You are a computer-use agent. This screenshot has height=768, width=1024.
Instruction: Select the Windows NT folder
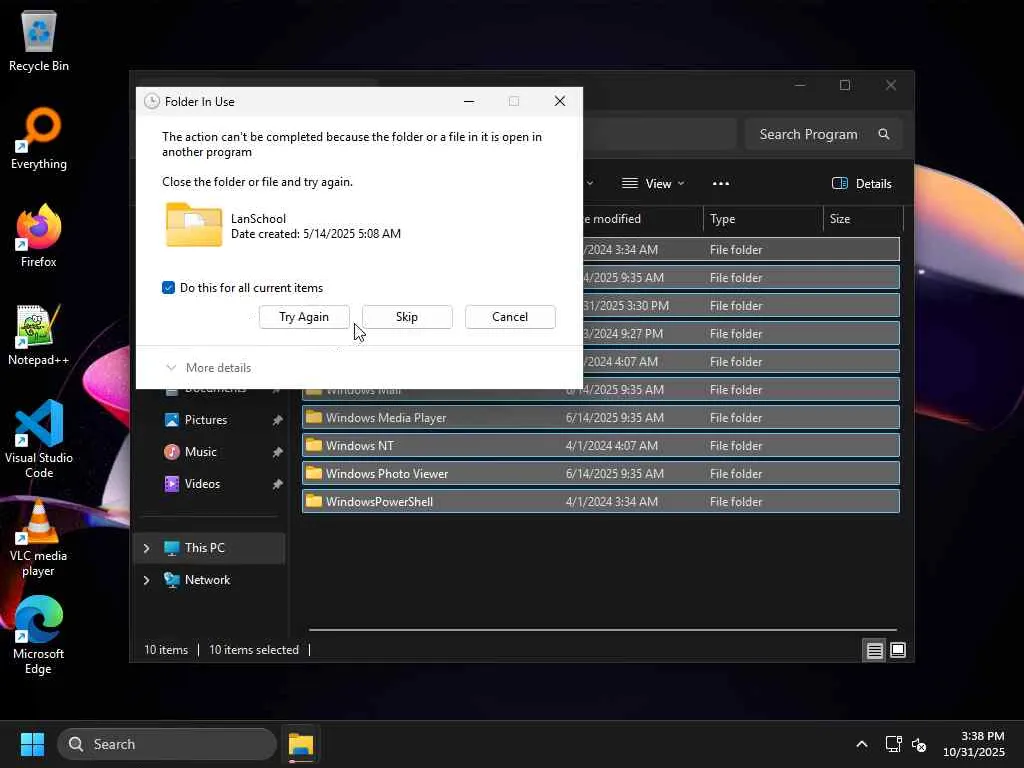(x=601, y=445)
